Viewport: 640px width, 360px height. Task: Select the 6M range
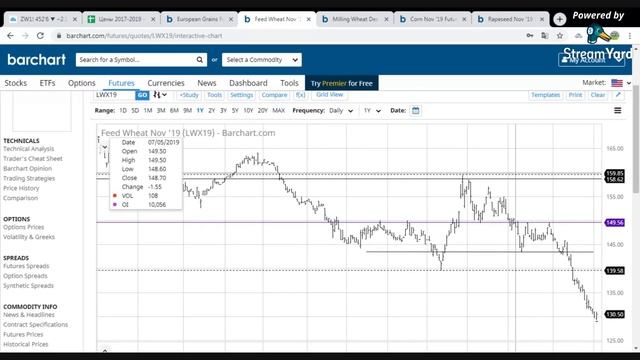(174, 111)
